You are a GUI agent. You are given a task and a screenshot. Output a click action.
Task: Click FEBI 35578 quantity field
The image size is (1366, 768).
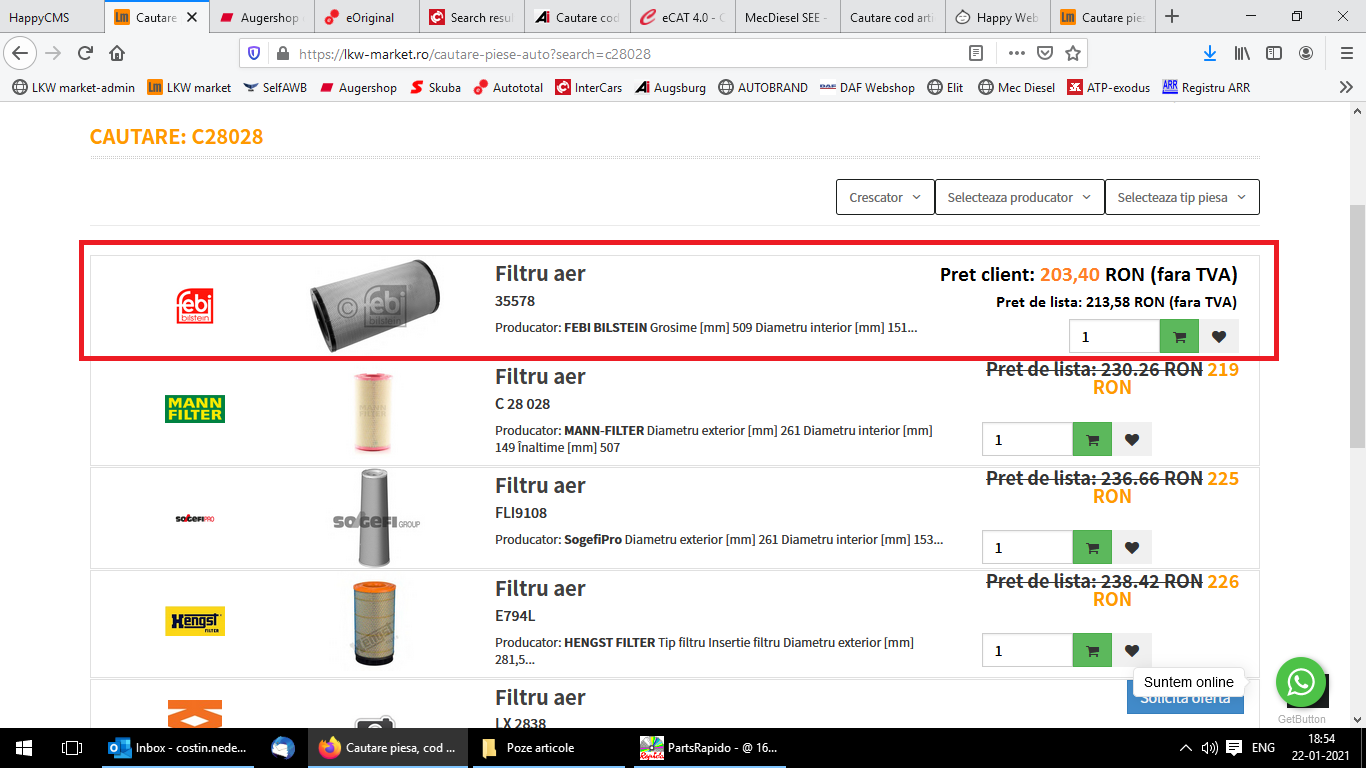point(1114,337)
